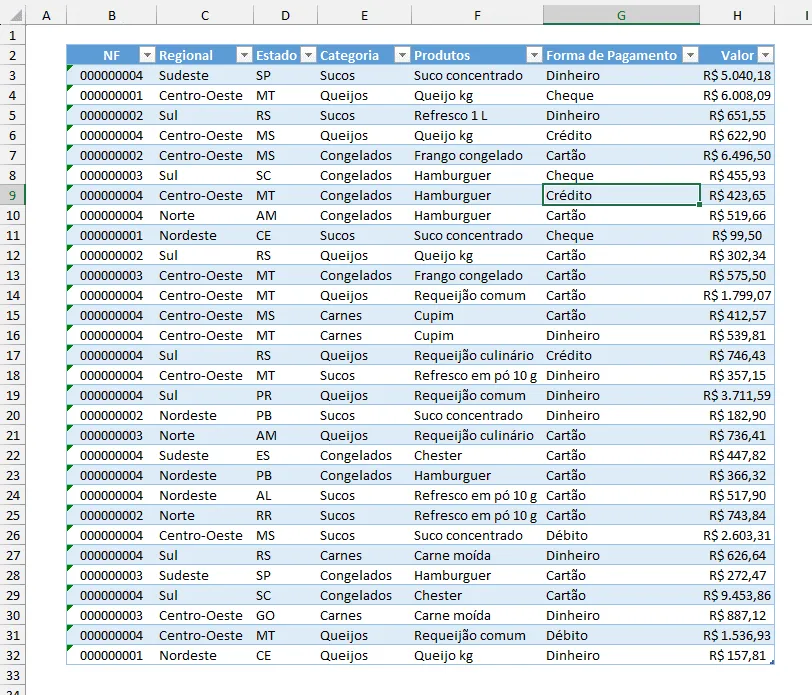Open the Estado column filter dropdown

coord(308,55)
